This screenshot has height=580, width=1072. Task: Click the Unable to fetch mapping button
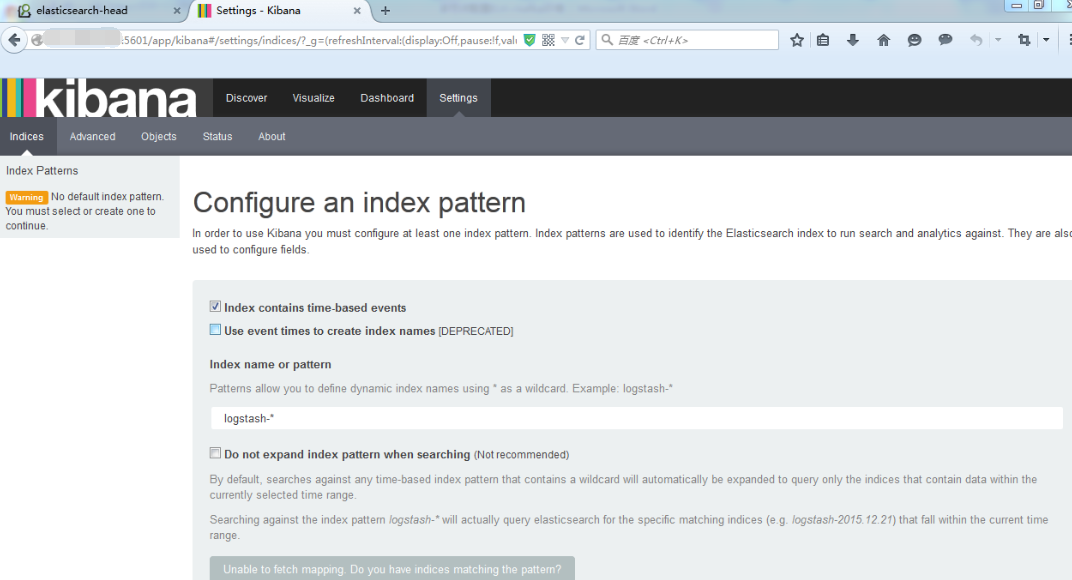coord(392,568)
